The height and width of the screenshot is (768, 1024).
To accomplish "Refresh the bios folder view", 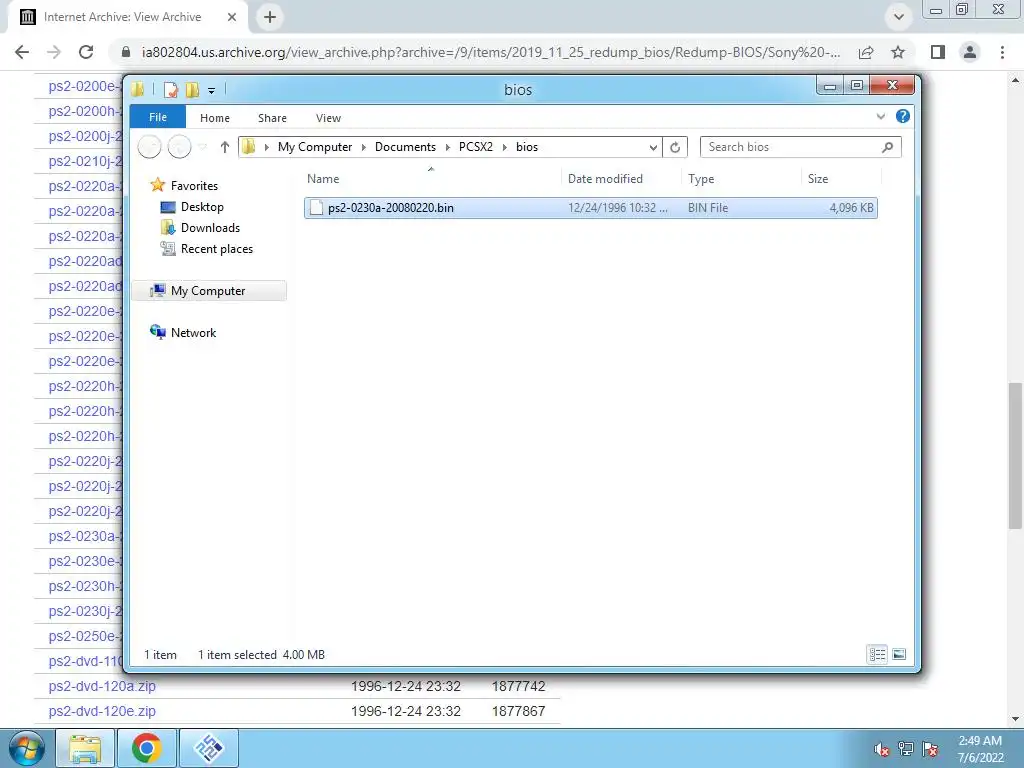I will coord(675,147).
